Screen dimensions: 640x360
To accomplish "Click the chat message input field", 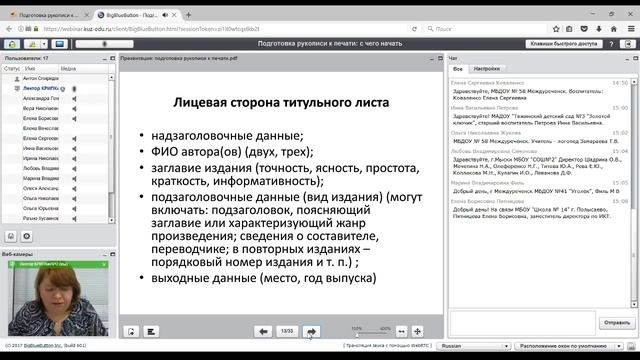I will tap(522, 322).
